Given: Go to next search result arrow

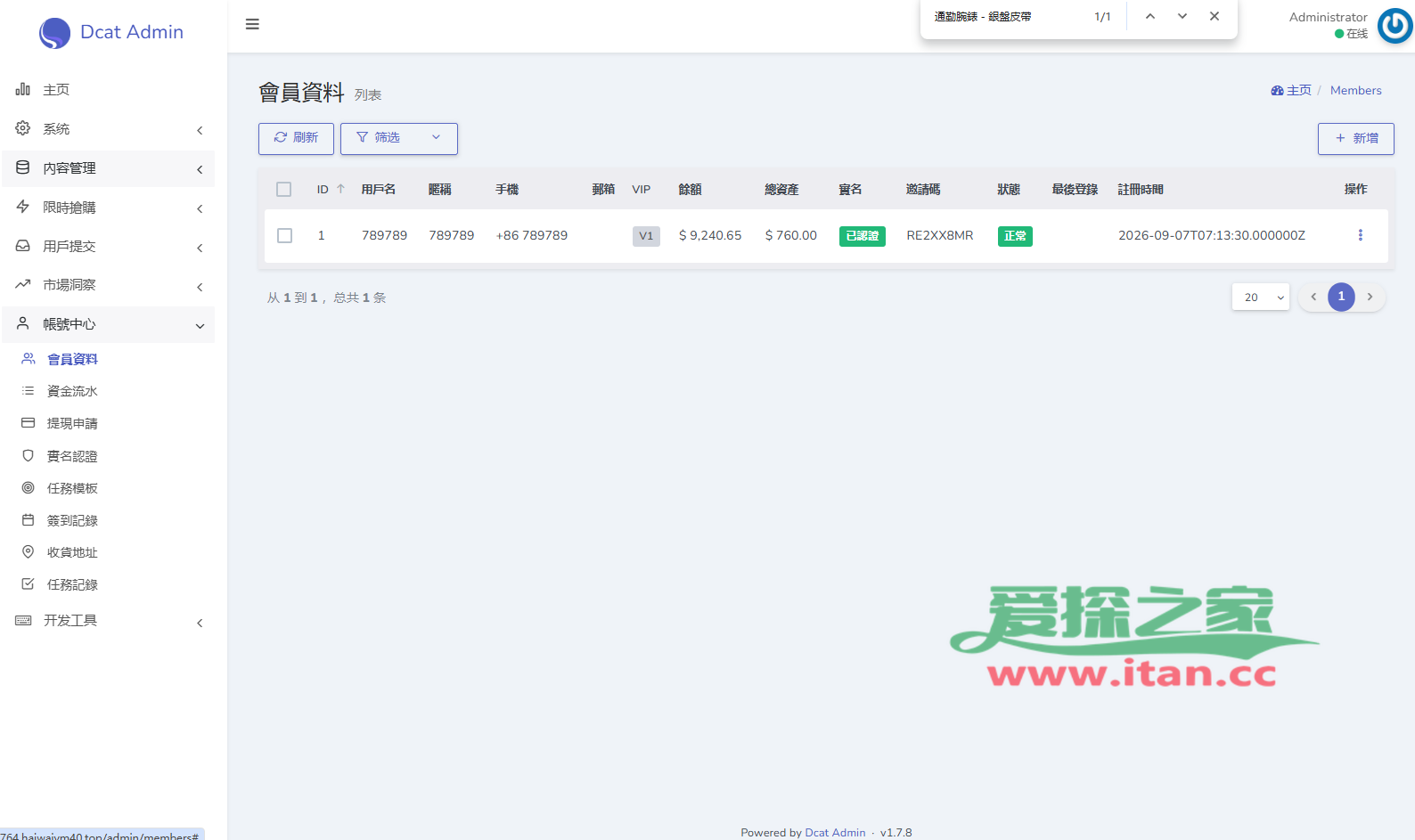Looking at the screenshot, I should coord(1182,16).
